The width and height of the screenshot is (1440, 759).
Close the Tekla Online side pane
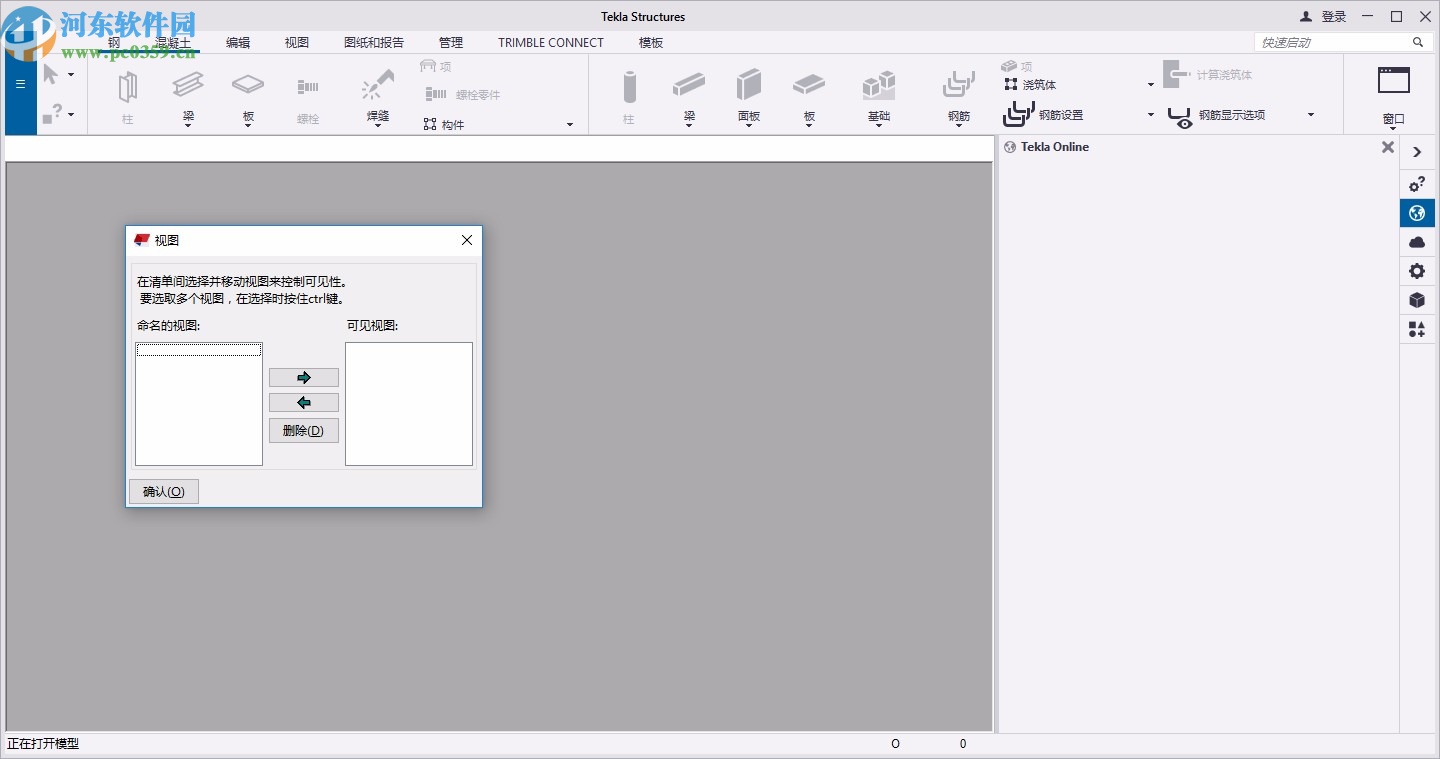(x=1387, y=147)
